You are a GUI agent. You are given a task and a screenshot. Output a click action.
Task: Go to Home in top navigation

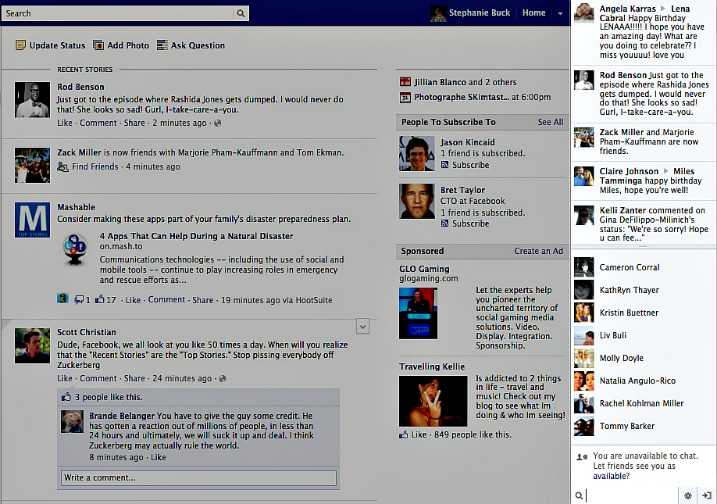point(534,14)
